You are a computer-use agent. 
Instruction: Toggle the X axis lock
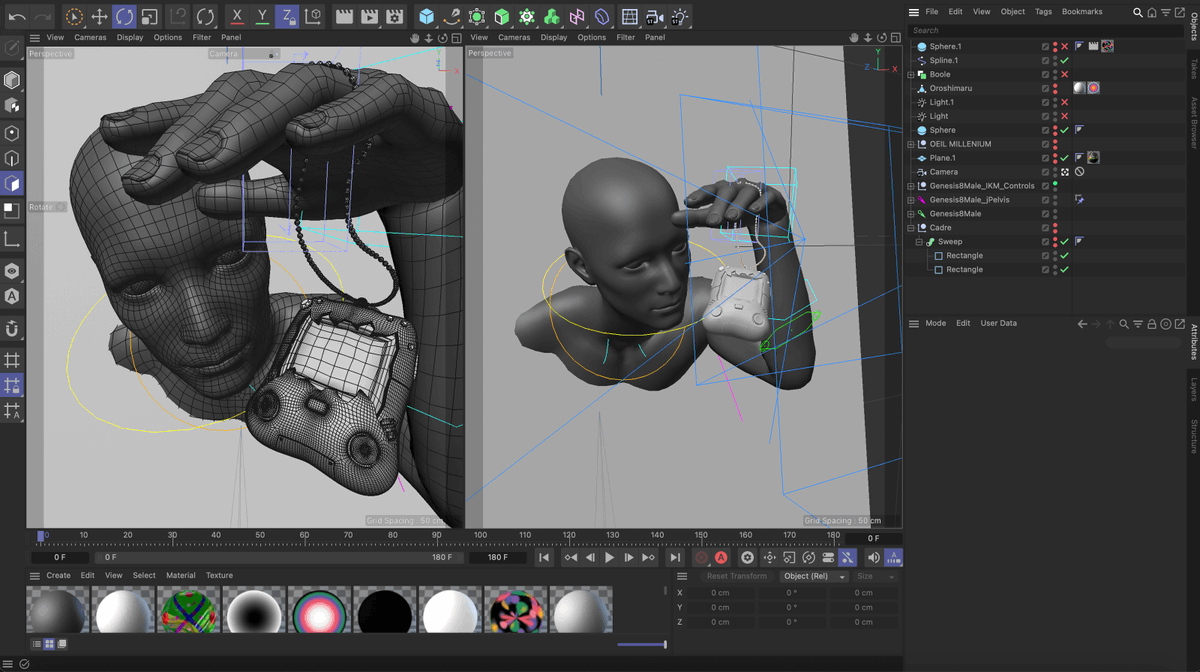pos(236,17)
